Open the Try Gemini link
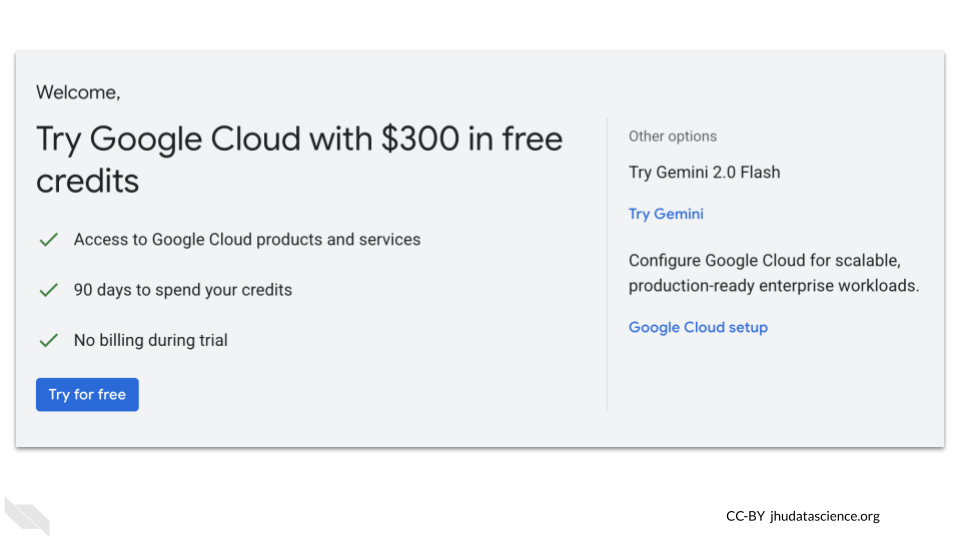 pyautogui.click(x=666, y=214)
